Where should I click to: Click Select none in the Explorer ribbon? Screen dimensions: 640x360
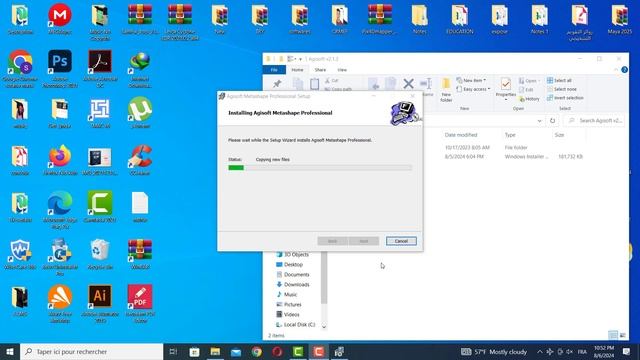pos(562,89)
